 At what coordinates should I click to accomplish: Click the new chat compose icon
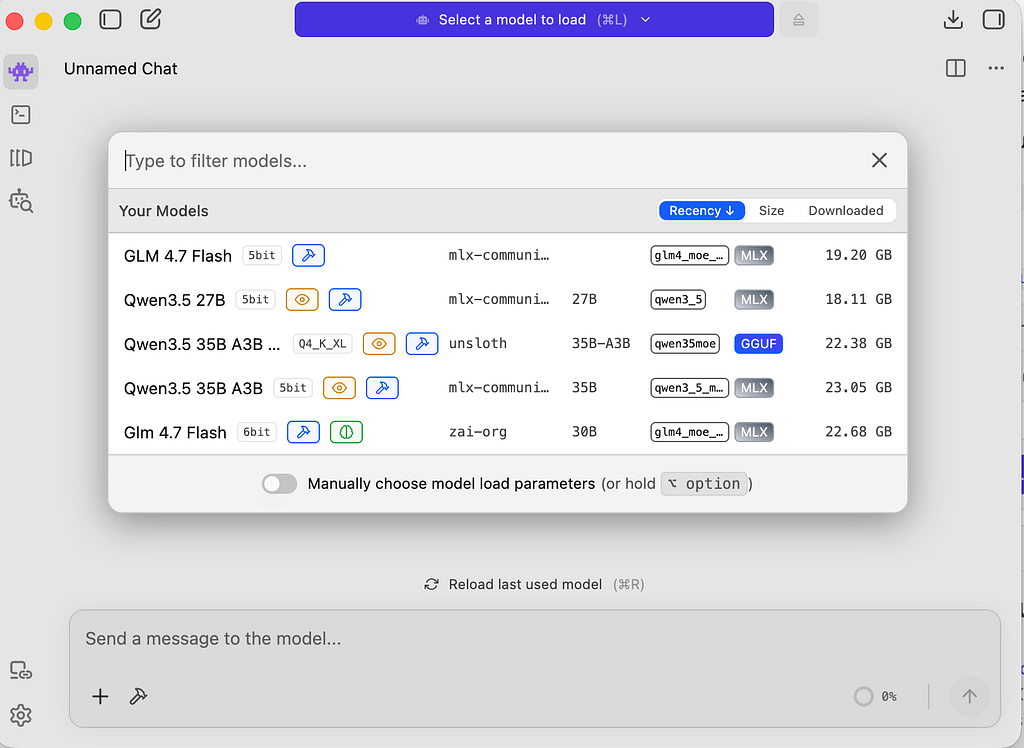pos(151,19)
